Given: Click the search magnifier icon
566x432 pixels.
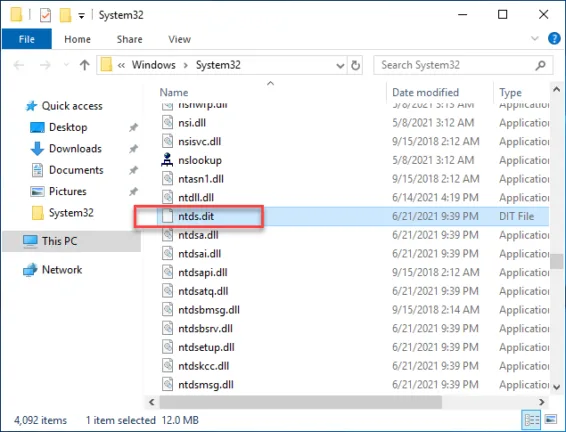Looking at the screenshot, I should tap(540, 65).
